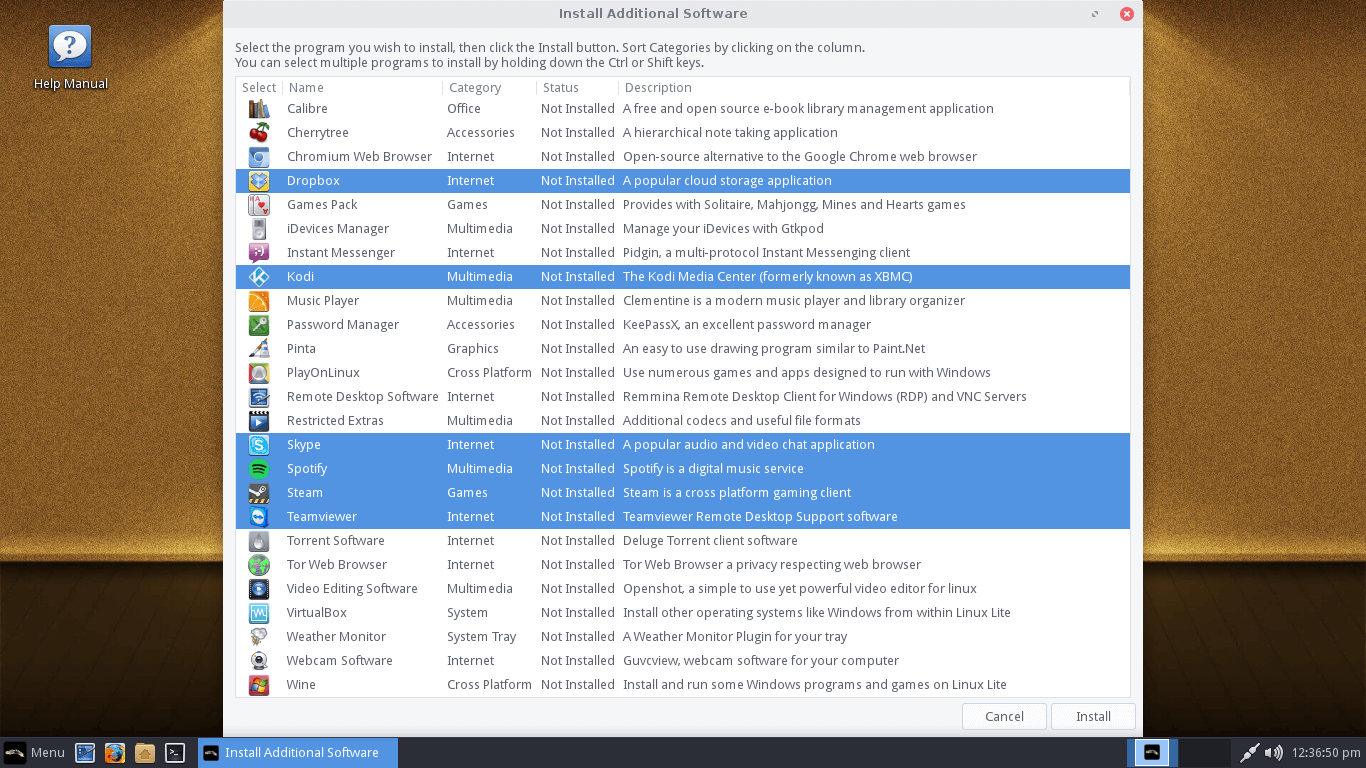Viewport: 1366px width, 768px height.
Task: Click the Calibre 'Office' category cell
Action: coord(464,109)
